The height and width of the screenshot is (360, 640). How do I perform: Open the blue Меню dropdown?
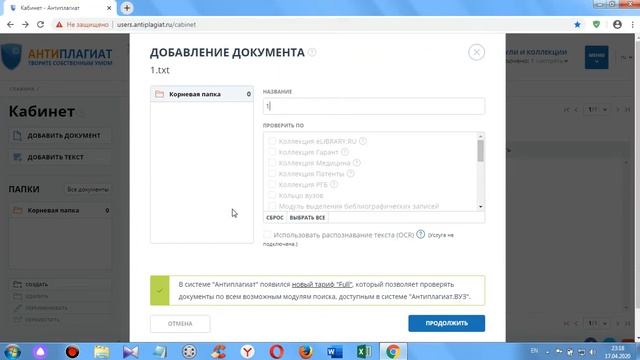(596, 57)
